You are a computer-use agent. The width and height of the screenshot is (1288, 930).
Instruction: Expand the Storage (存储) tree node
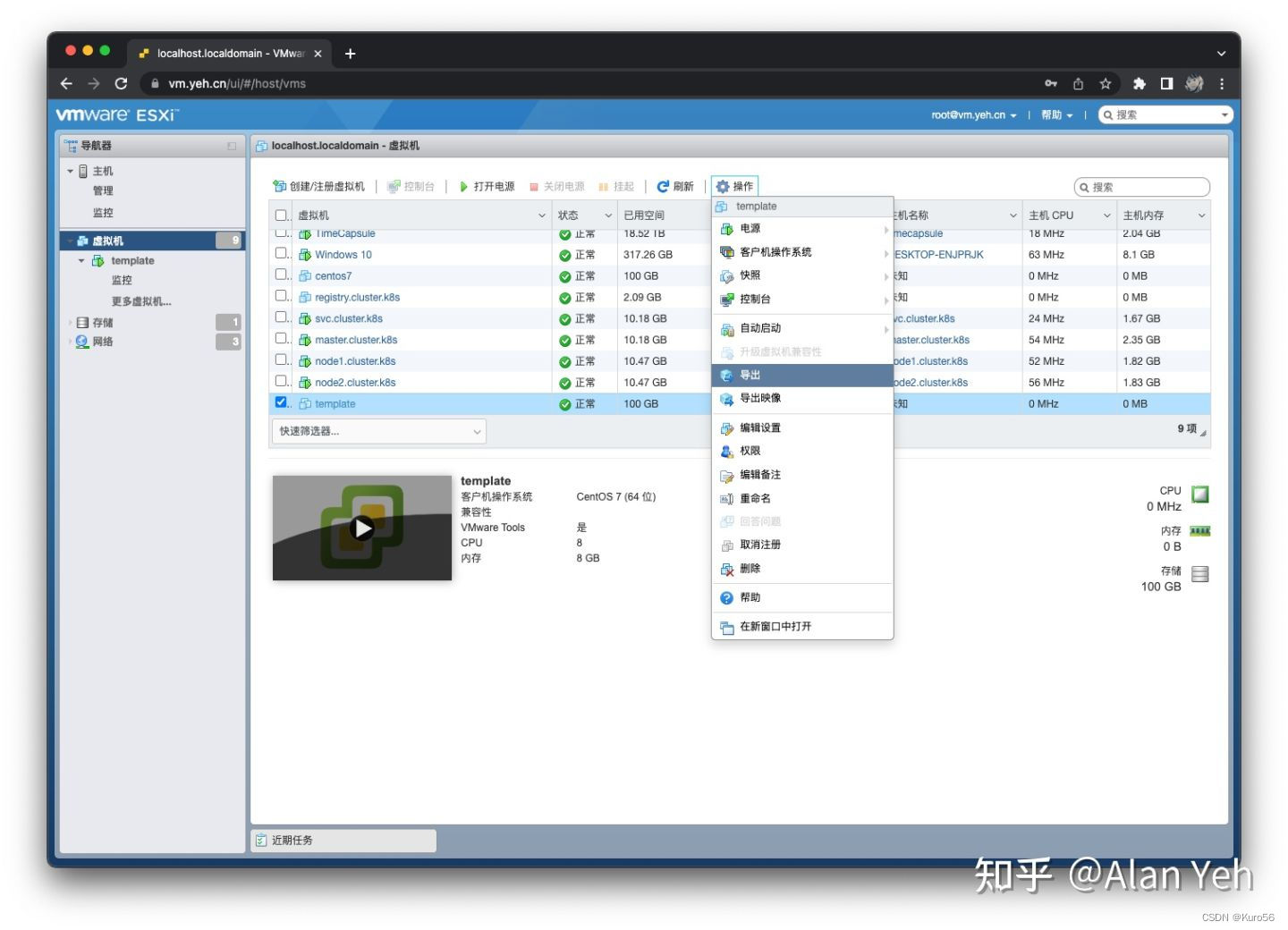pos(71,323)
